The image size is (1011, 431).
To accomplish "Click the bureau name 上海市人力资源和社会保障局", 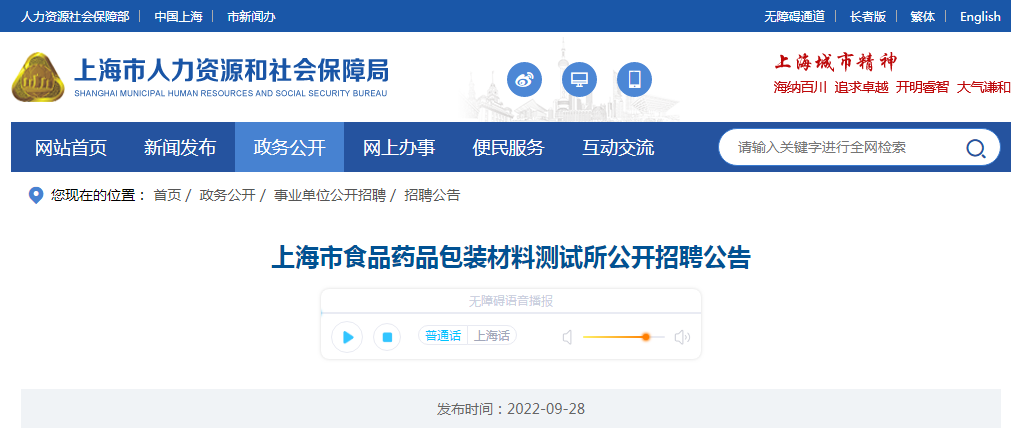I will tap(231, 70).
